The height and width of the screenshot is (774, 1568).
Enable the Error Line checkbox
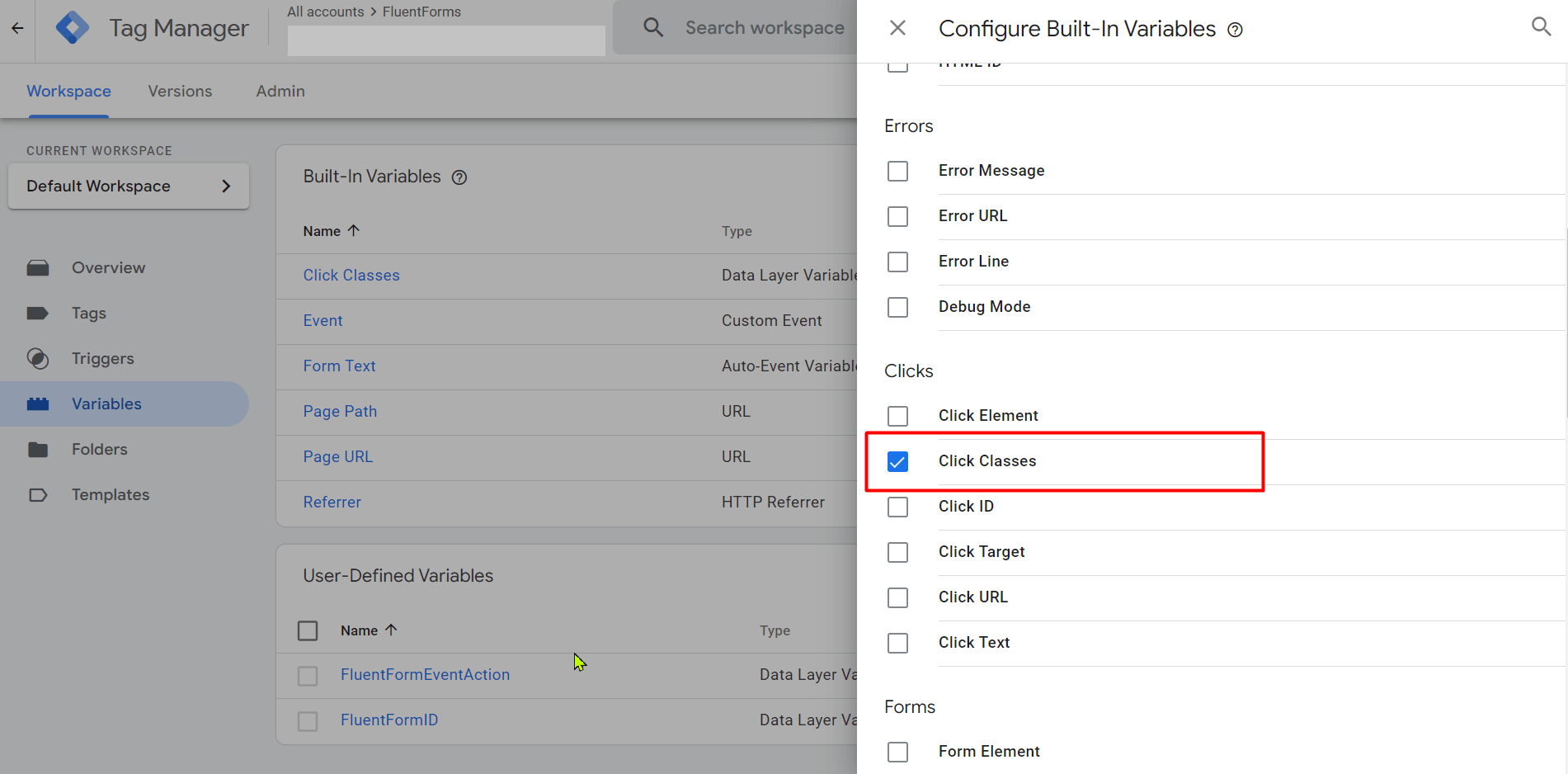click(897, 262)
